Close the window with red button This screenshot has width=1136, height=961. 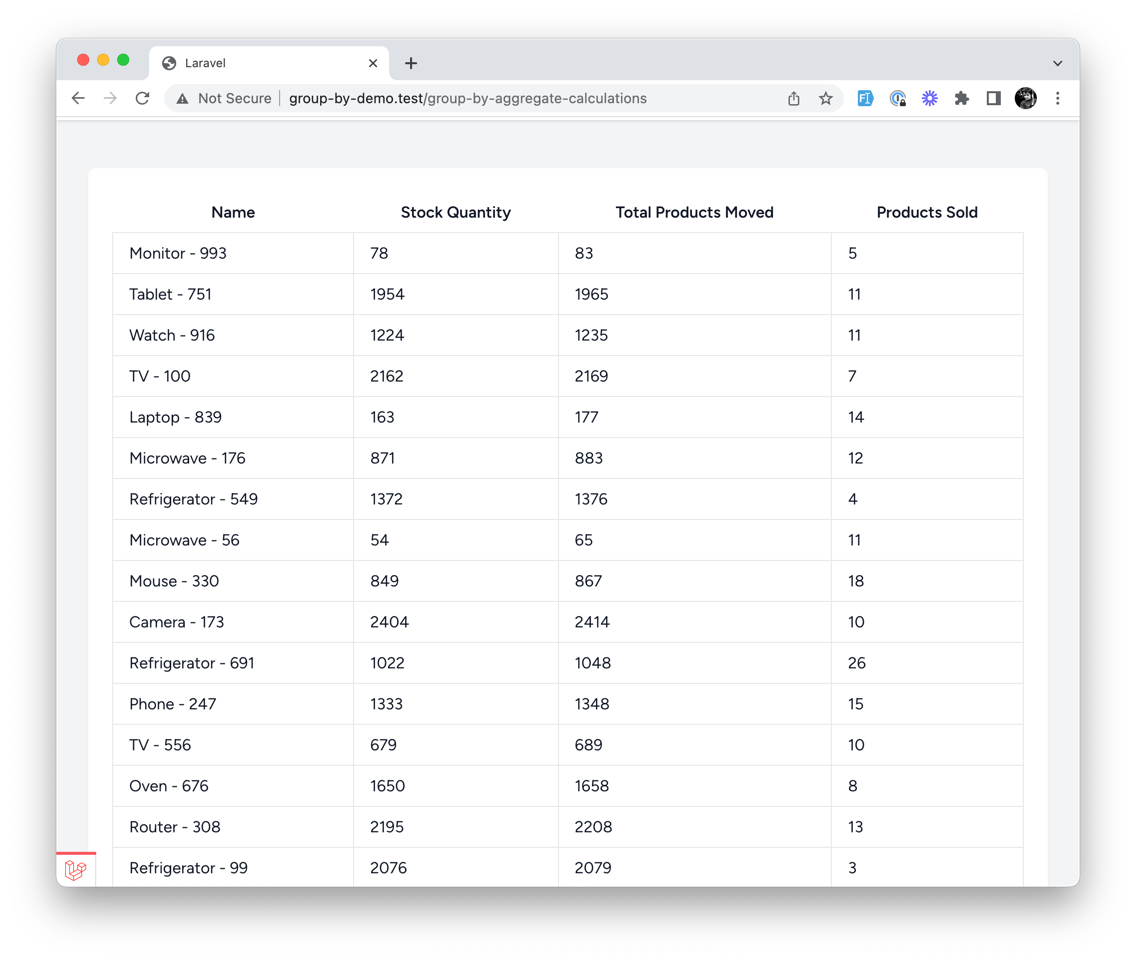click(83, 60)
